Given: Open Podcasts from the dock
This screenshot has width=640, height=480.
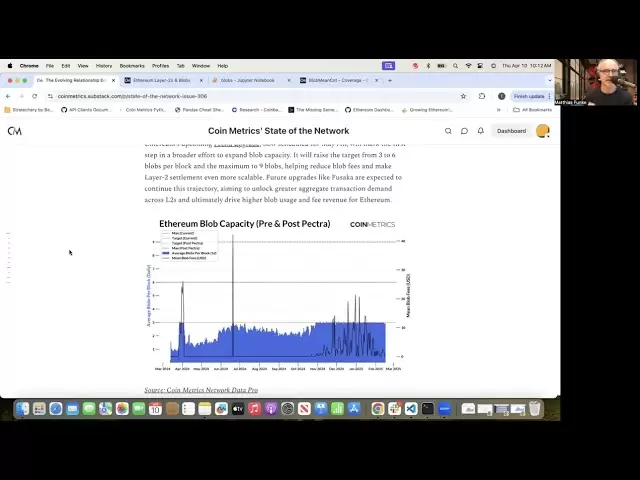Looking at the screenshot, I should [271, 409].
